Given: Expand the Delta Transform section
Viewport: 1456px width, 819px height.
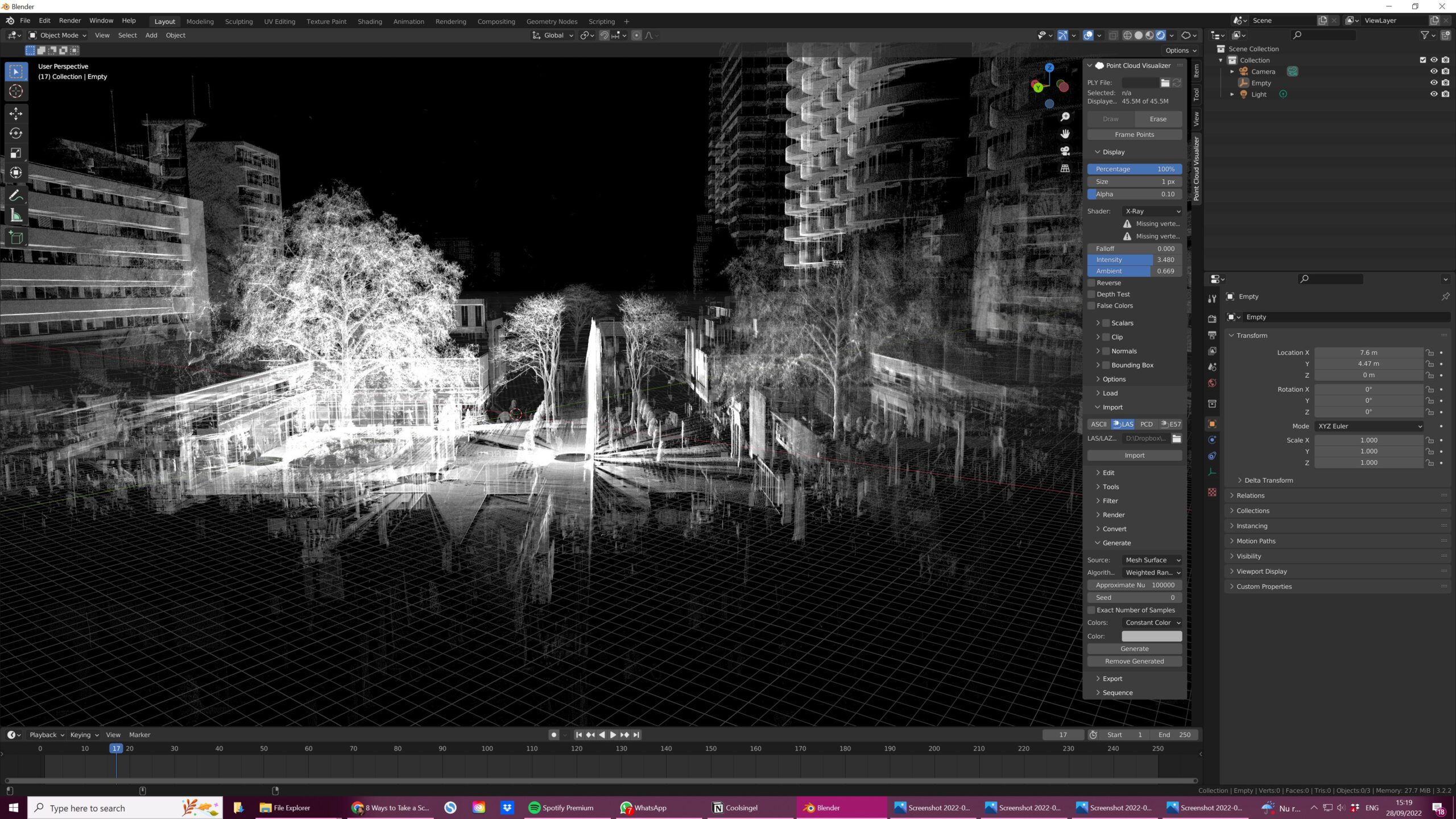Looking at the screenshot, I should tap(1268, 480).
